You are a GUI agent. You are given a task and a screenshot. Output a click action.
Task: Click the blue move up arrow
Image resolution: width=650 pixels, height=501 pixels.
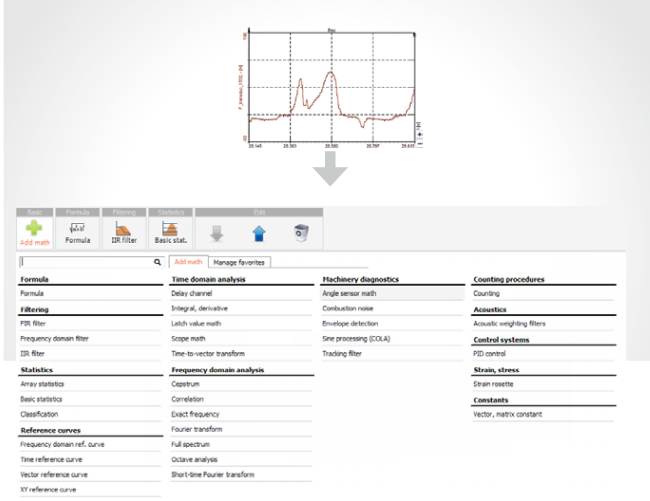(259, 233)
